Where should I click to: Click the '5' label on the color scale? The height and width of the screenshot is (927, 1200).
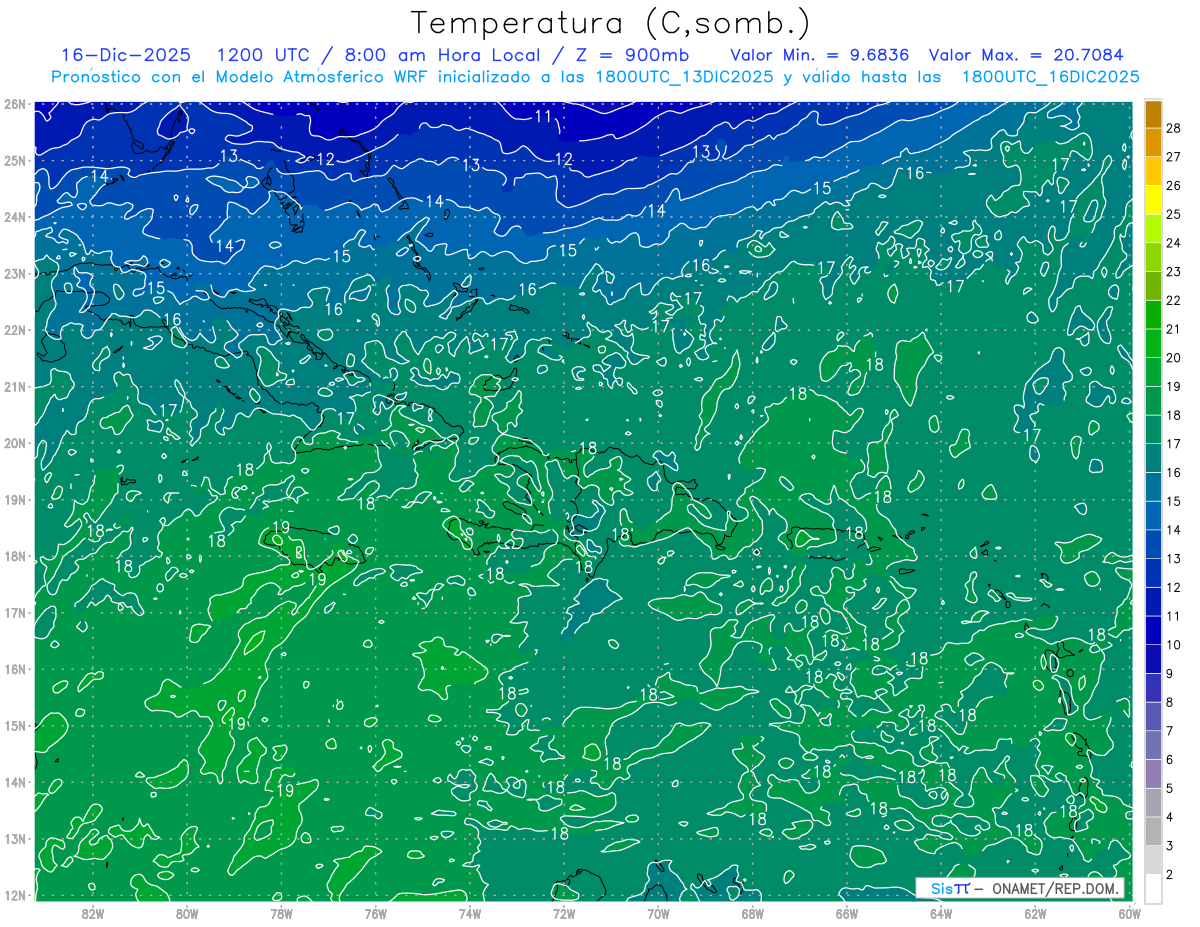[1170, 788]
